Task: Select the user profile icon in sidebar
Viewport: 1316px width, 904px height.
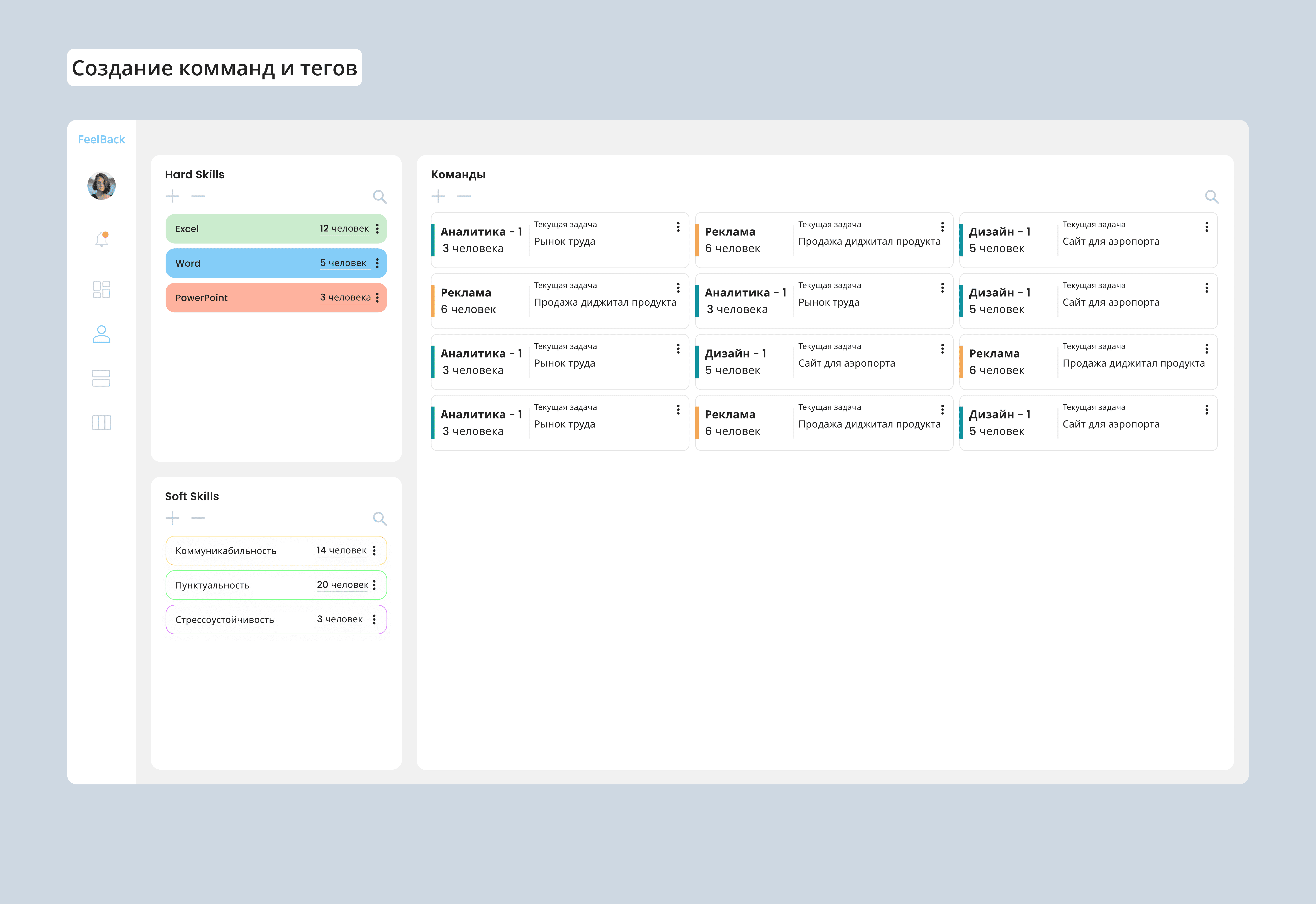Action: [101, 334]
